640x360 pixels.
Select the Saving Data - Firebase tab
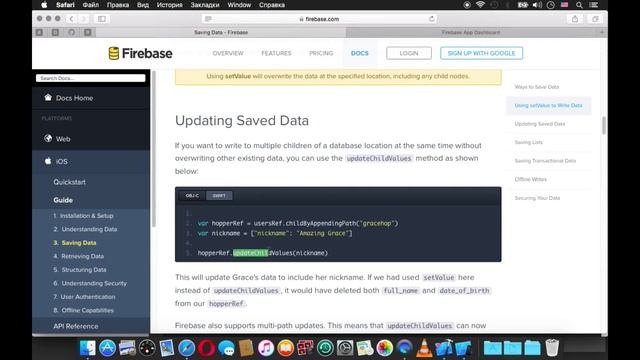click(221, 32)
